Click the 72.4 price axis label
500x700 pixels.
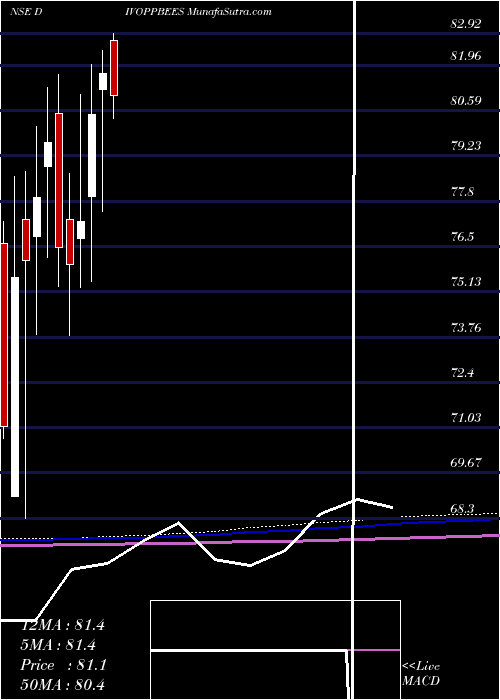pyautogui.click(x=462, y=373)
